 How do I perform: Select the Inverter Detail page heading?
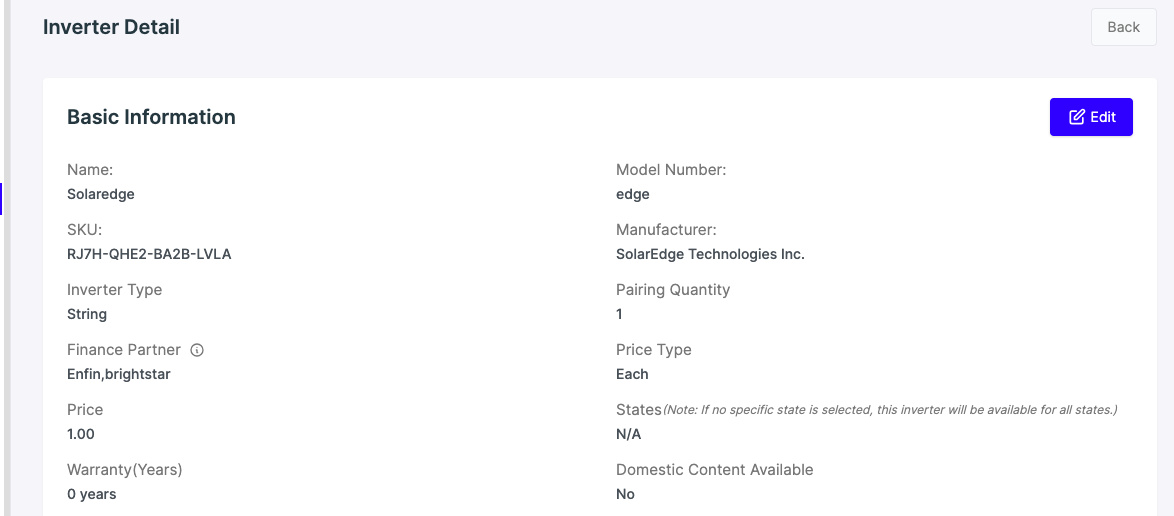pyautogui.click(x=111, y=27)
